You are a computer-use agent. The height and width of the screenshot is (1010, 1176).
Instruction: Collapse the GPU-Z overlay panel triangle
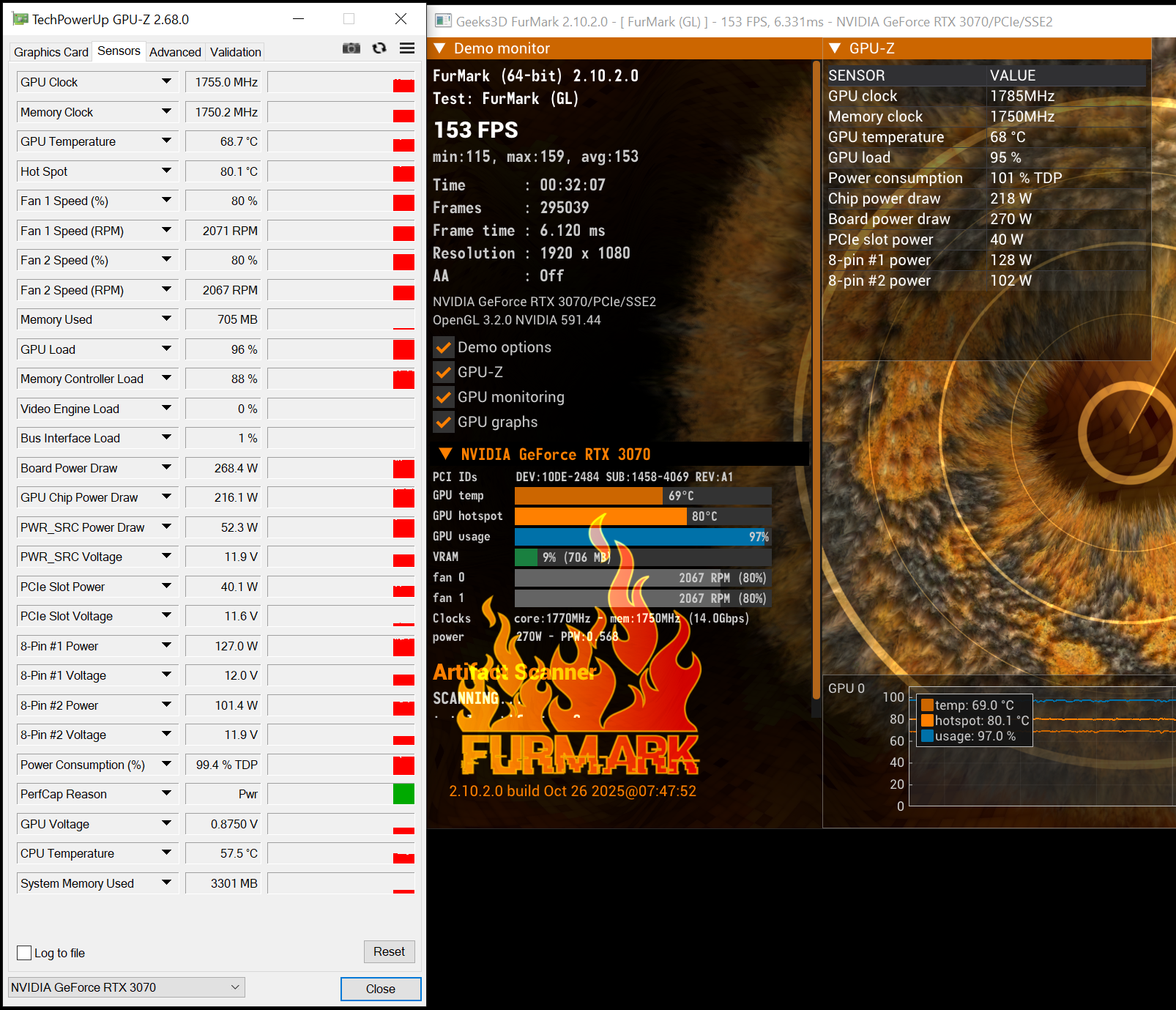[834, 48]
